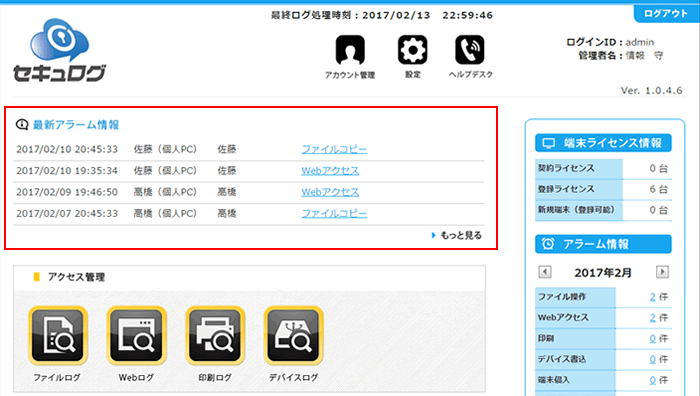Open the 設定 gear icon
The image size is (700, 396).
coord(412,50)
